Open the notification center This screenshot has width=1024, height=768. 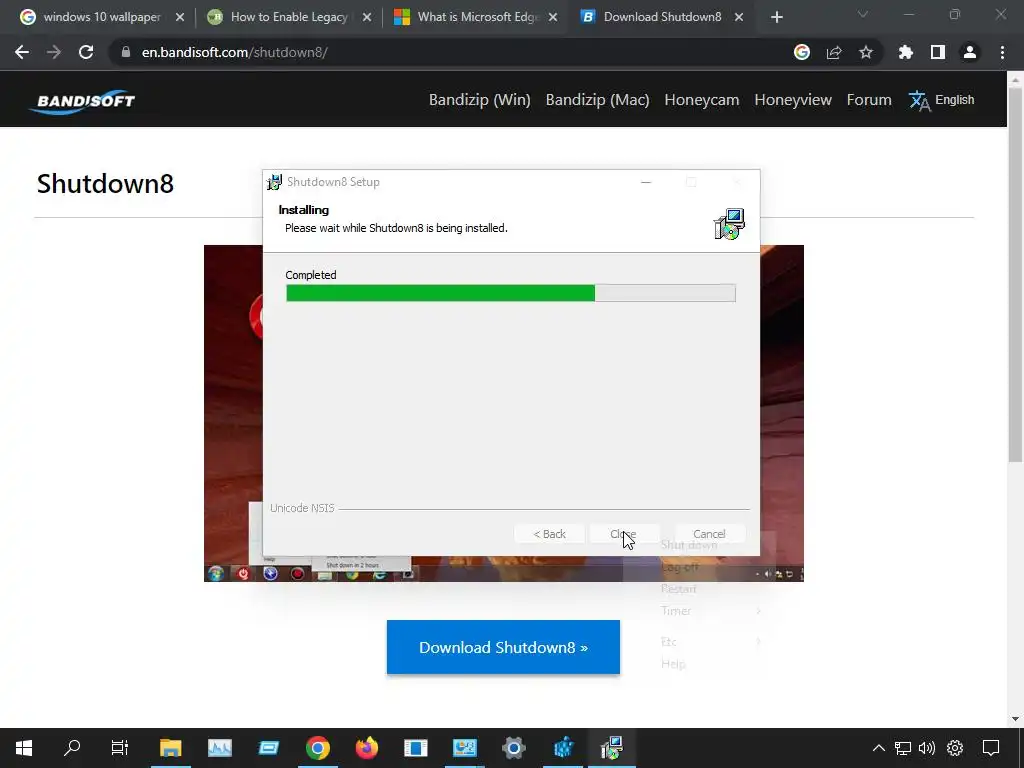[x=991, y=748]
